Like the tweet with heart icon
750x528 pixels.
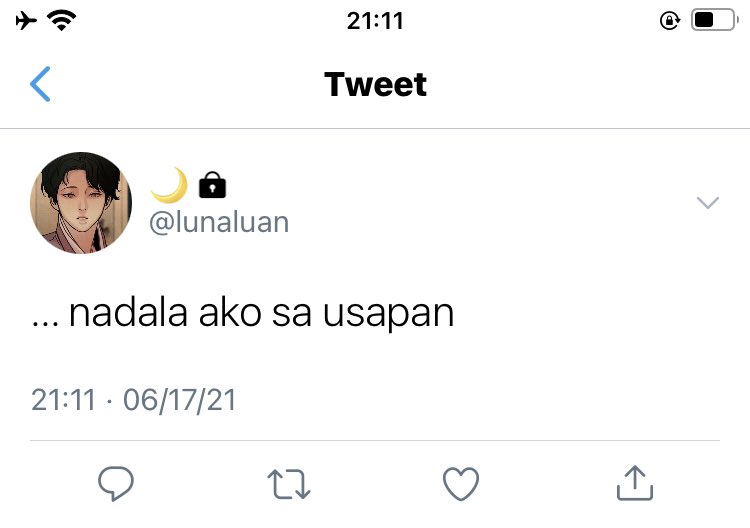[461, 484]
